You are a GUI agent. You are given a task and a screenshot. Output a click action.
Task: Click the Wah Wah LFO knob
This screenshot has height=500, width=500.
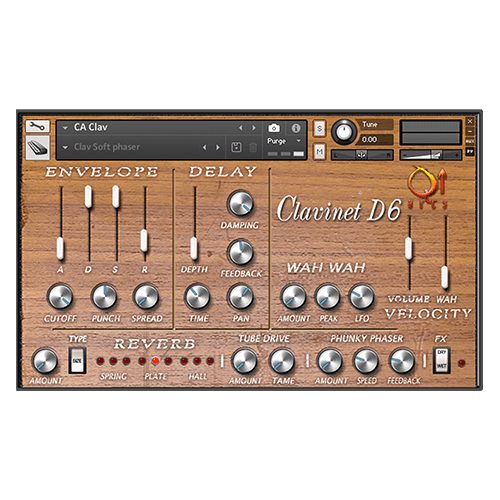click(361, 297)
